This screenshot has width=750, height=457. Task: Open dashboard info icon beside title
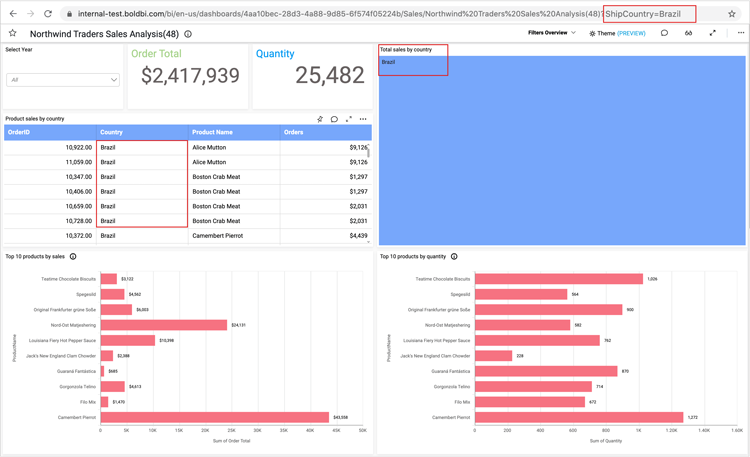[188, 33]
